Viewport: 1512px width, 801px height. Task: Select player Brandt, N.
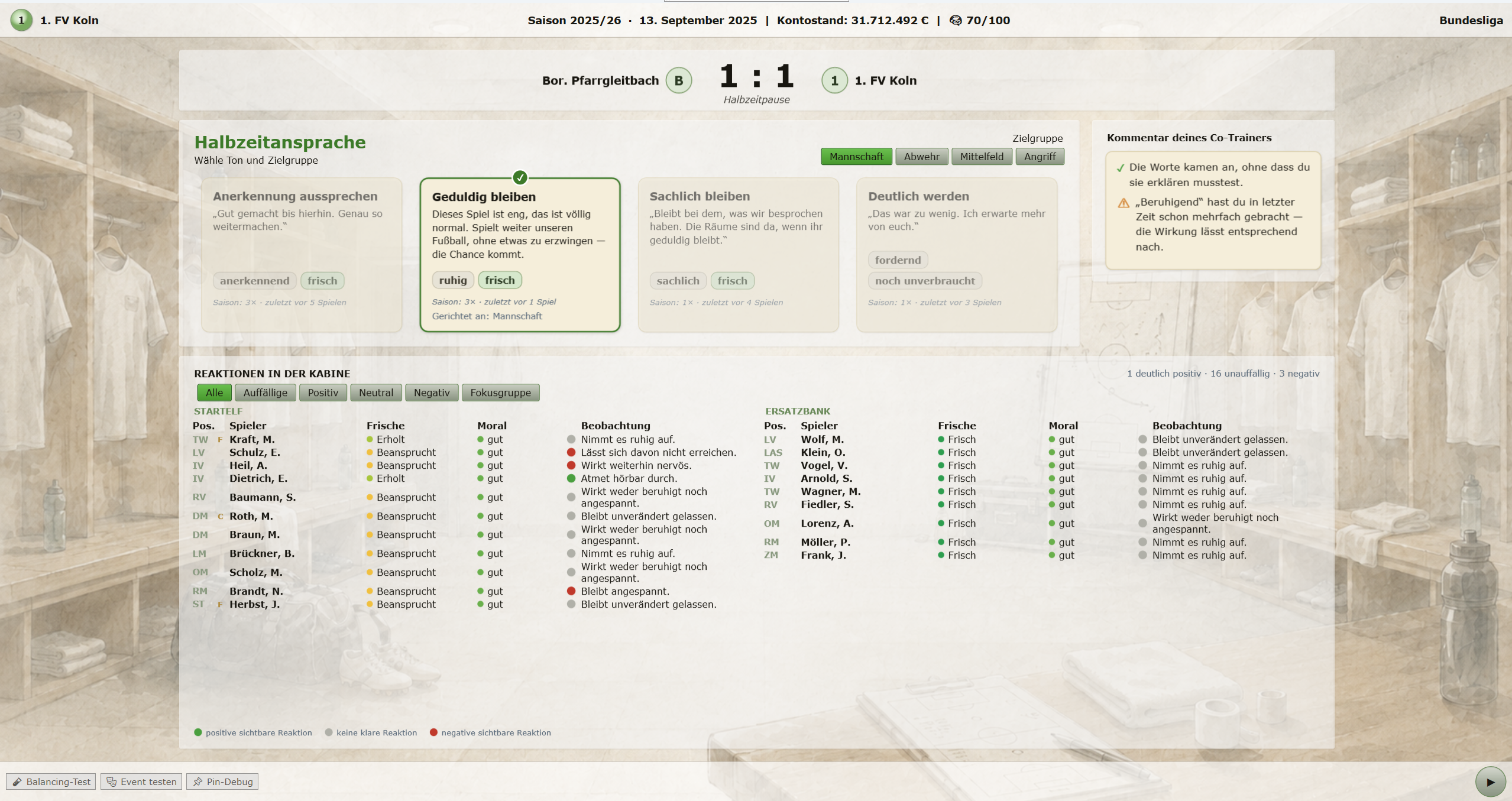point(256,591)
